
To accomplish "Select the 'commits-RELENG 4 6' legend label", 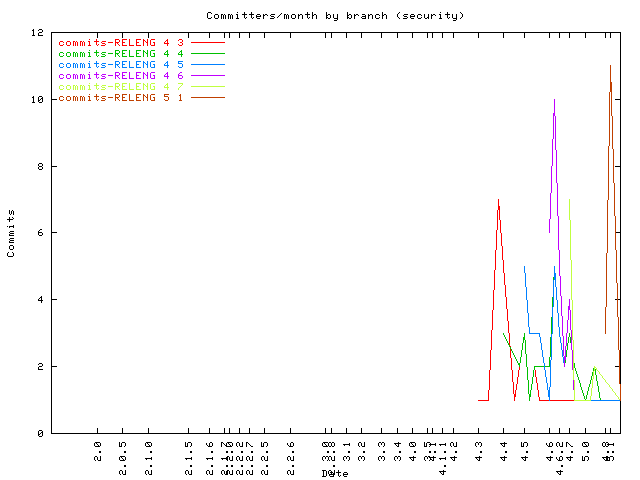I will (121, 76).
